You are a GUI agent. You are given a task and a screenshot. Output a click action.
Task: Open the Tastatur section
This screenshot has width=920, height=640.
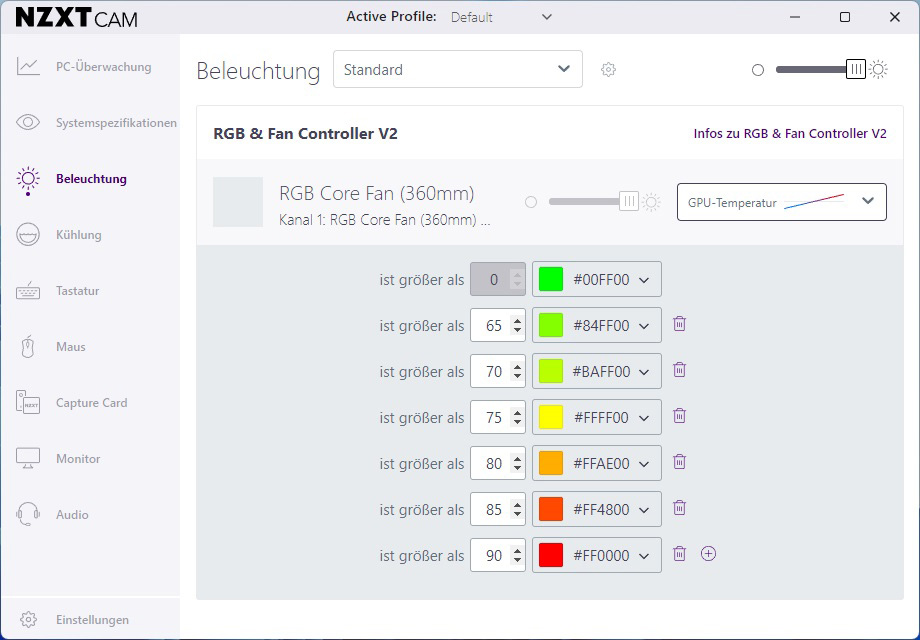tap(77, 290)
